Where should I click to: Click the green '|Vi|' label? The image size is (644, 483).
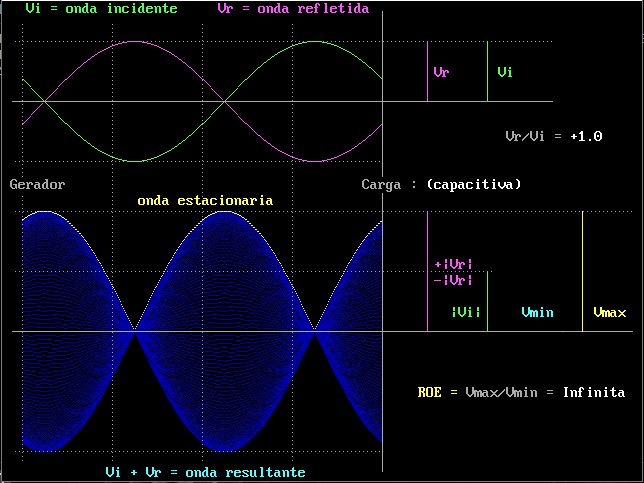coord(466,313)
